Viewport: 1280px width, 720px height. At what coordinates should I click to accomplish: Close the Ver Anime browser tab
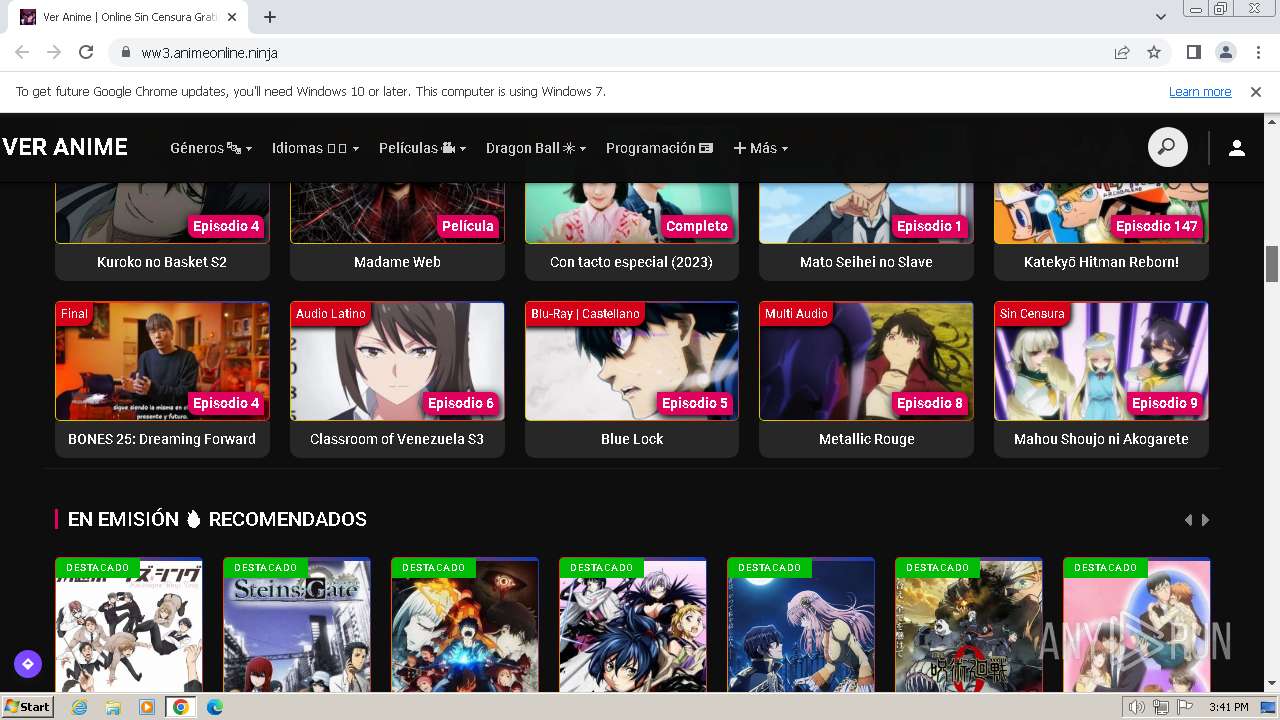tap(232, 17)
